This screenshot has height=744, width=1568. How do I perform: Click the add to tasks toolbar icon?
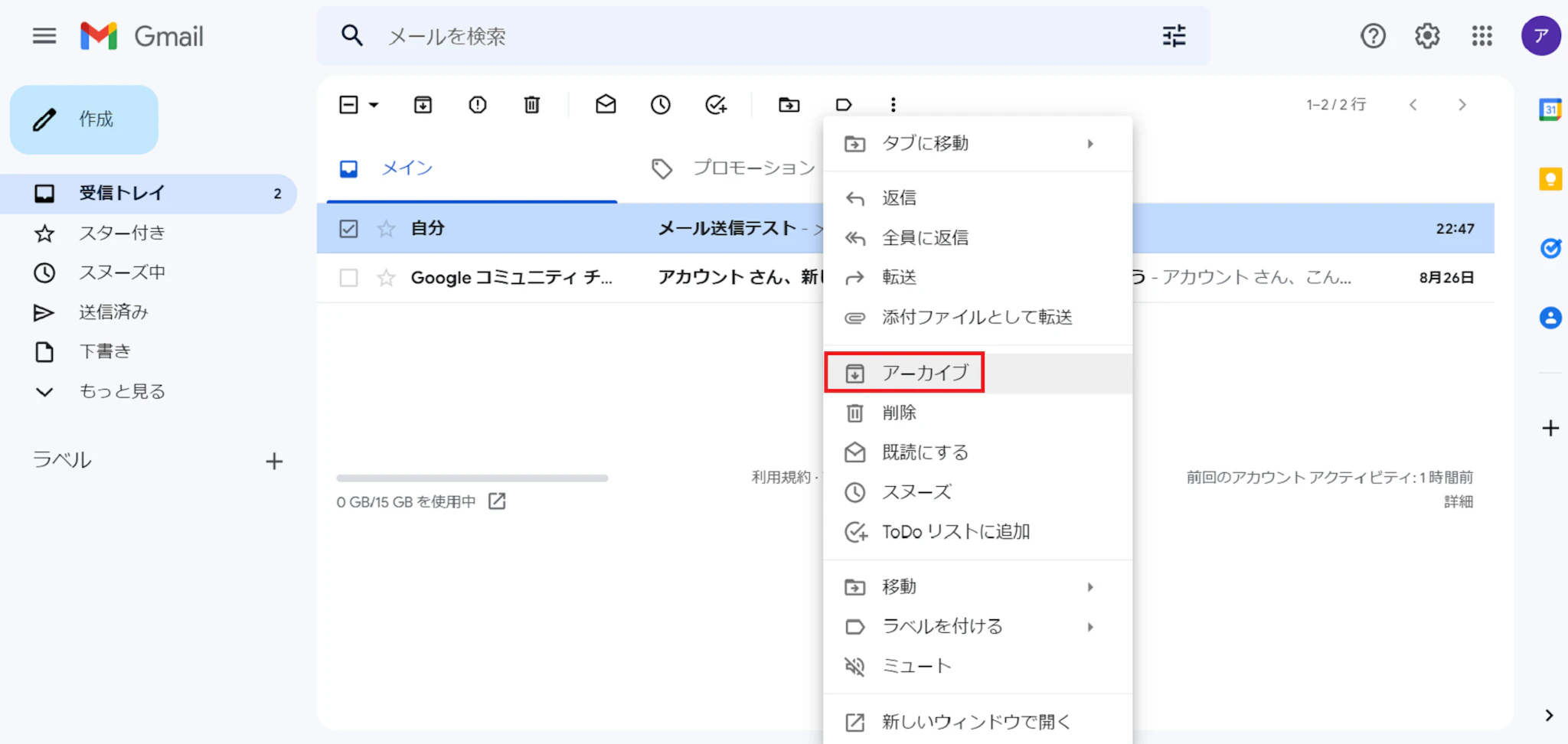[x=715, y=105]
